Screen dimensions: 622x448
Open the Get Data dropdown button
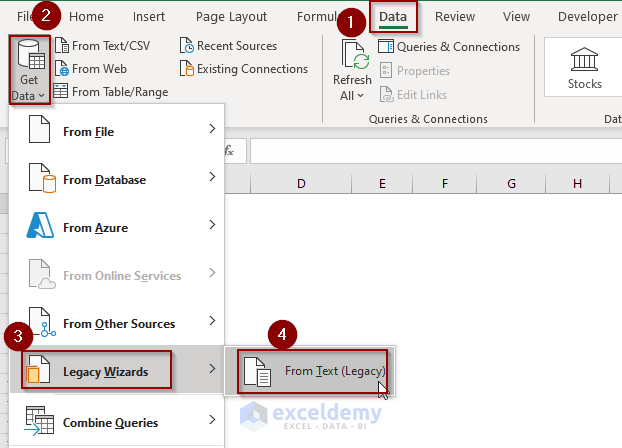(29, 70)
